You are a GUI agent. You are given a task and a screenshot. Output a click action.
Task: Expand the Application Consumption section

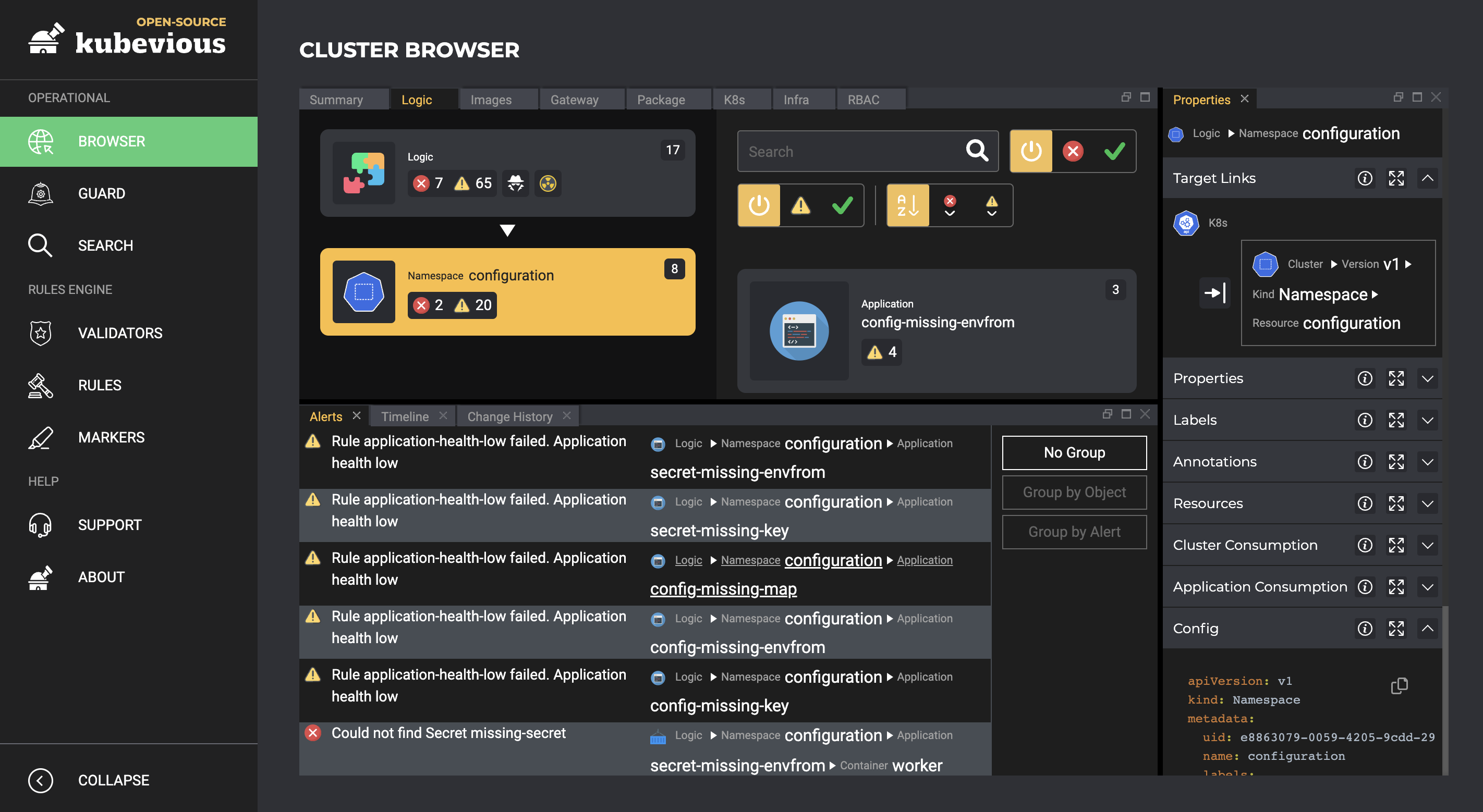click(x=1428, y=587)
